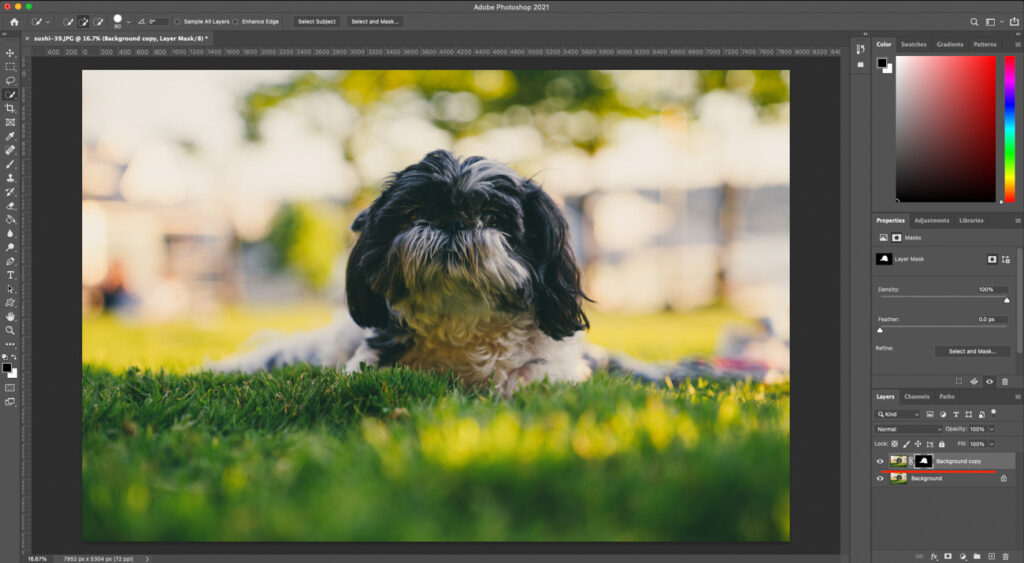Select the Zoom tool in toolbar

10,330
